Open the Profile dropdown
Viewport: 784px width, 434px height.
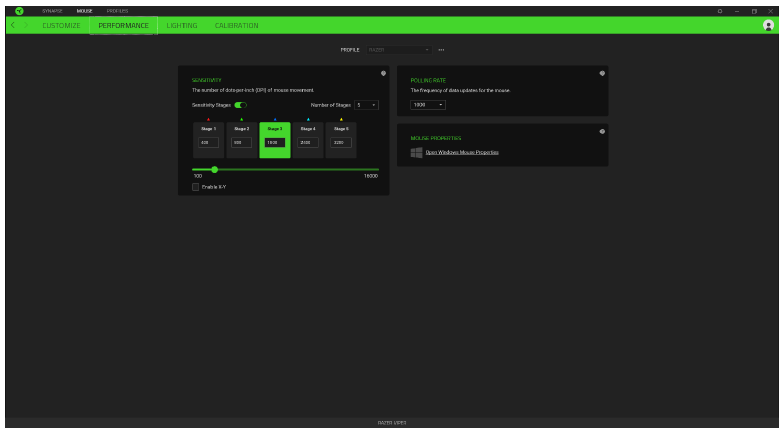pos(398,50)
